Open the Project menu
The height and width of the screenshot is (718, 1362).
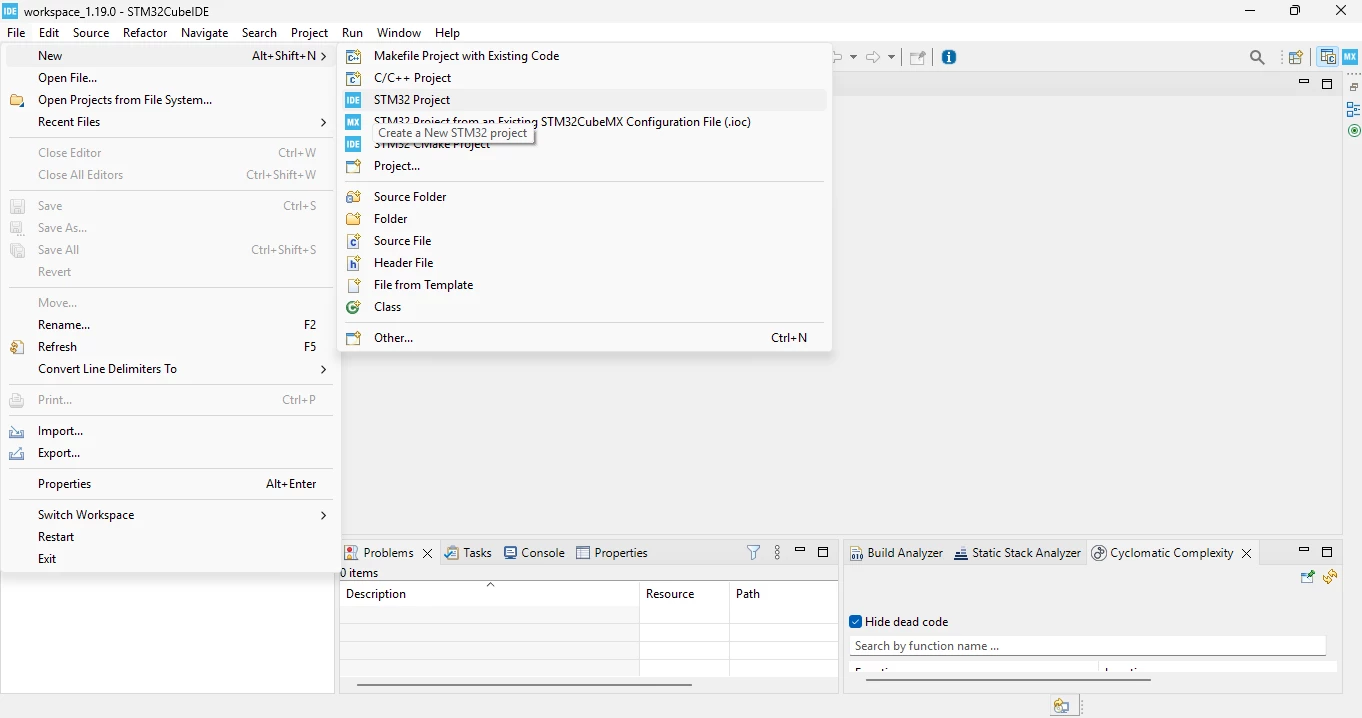coord(309,33)
